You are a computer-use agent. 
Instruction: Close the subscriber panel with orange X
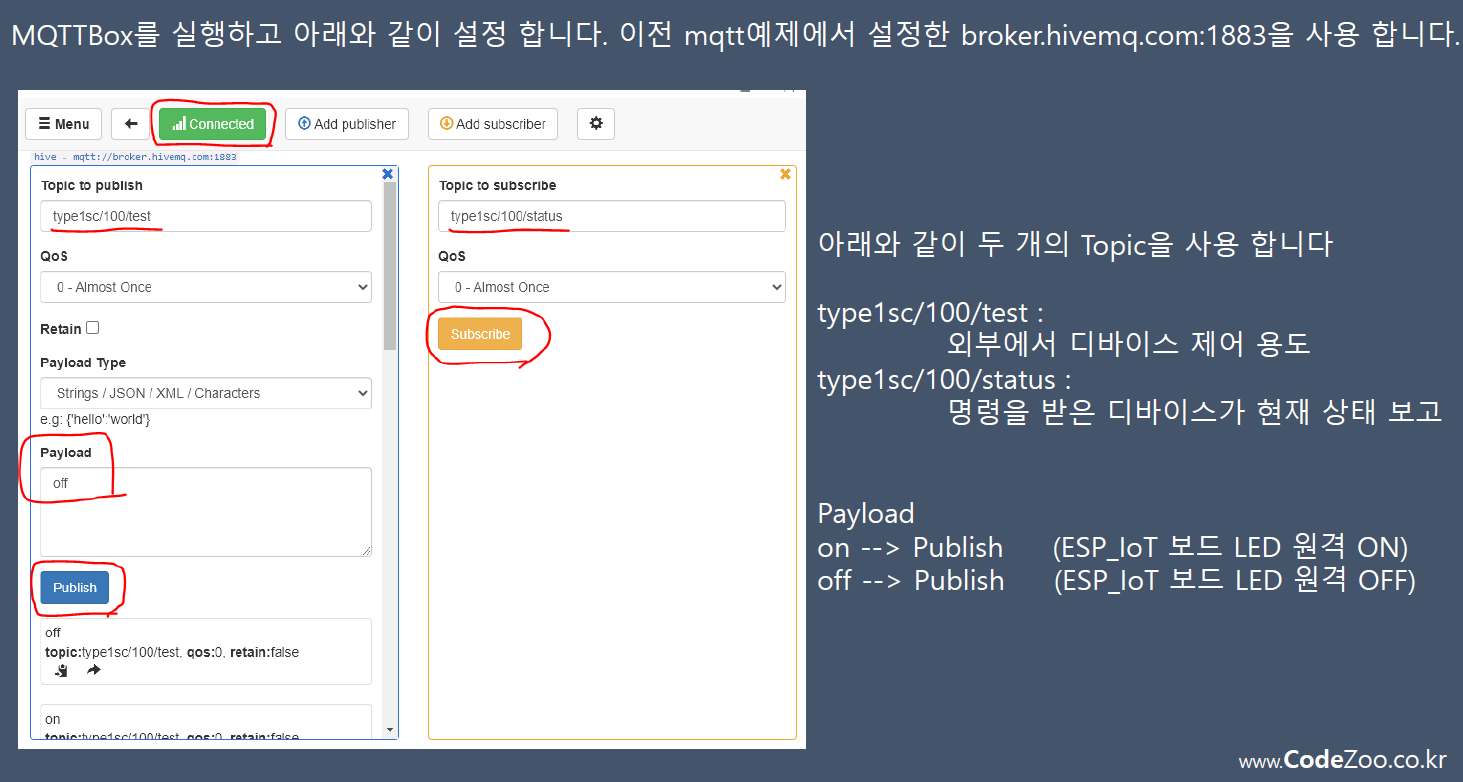785,174
